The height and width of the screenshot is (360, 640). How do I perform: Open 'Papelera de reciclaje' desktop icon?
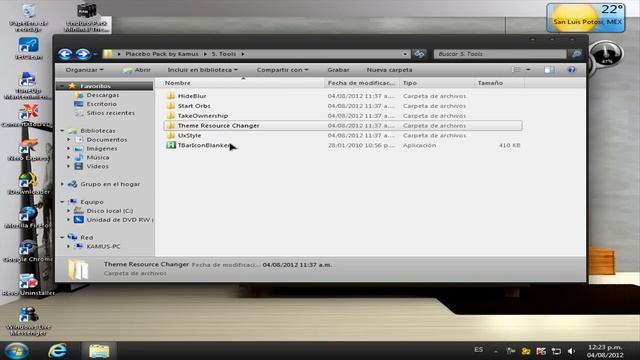(29, 18)
